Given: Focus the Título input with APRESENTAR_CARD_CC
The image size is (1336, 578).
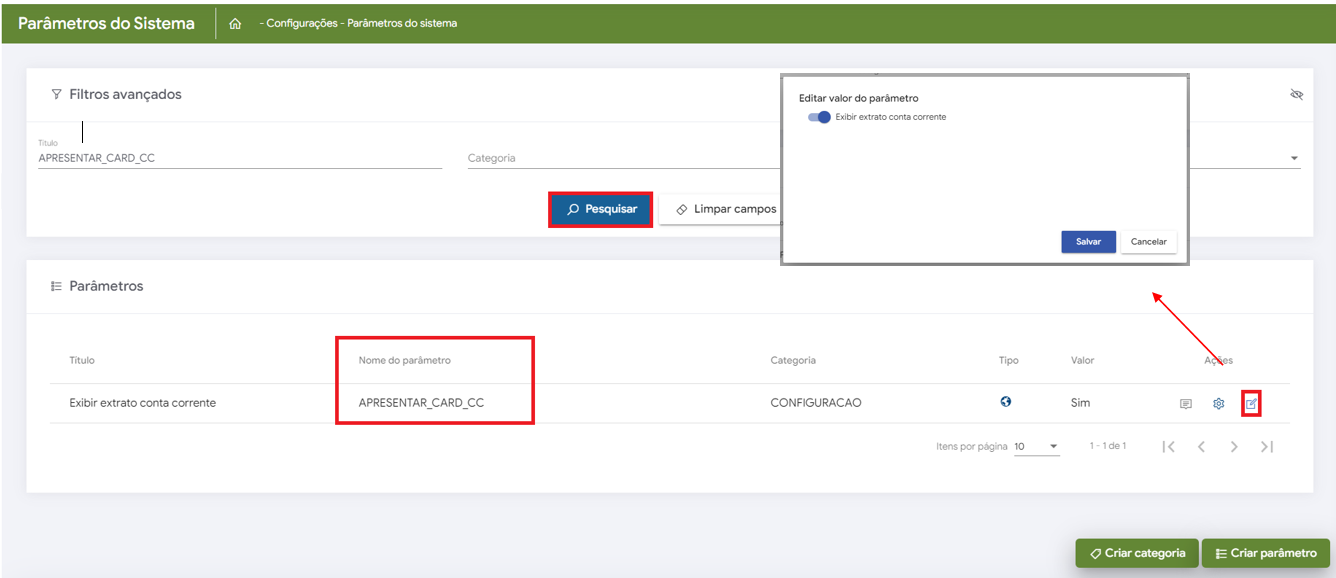Looking at the screenshot, I should (x=240, y=157).
